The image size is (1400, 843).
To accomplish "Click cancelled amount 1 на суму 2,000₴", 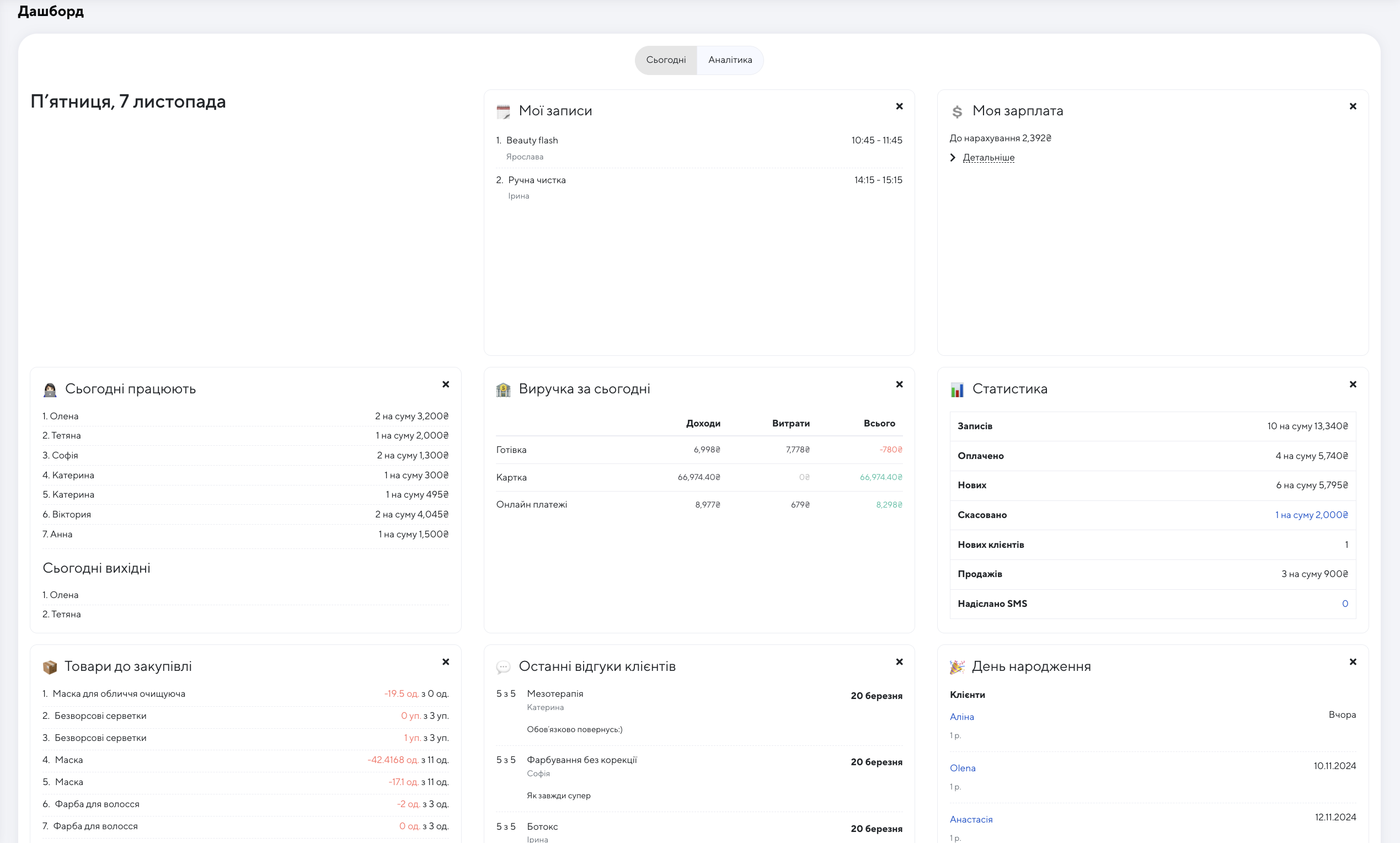I will click(1311, 515).
